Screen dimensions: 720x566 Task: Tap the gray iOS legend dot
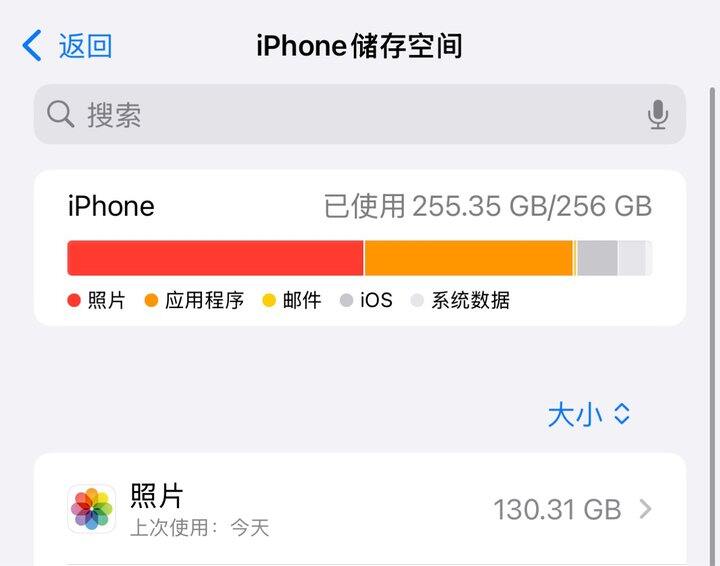[346, 301]
